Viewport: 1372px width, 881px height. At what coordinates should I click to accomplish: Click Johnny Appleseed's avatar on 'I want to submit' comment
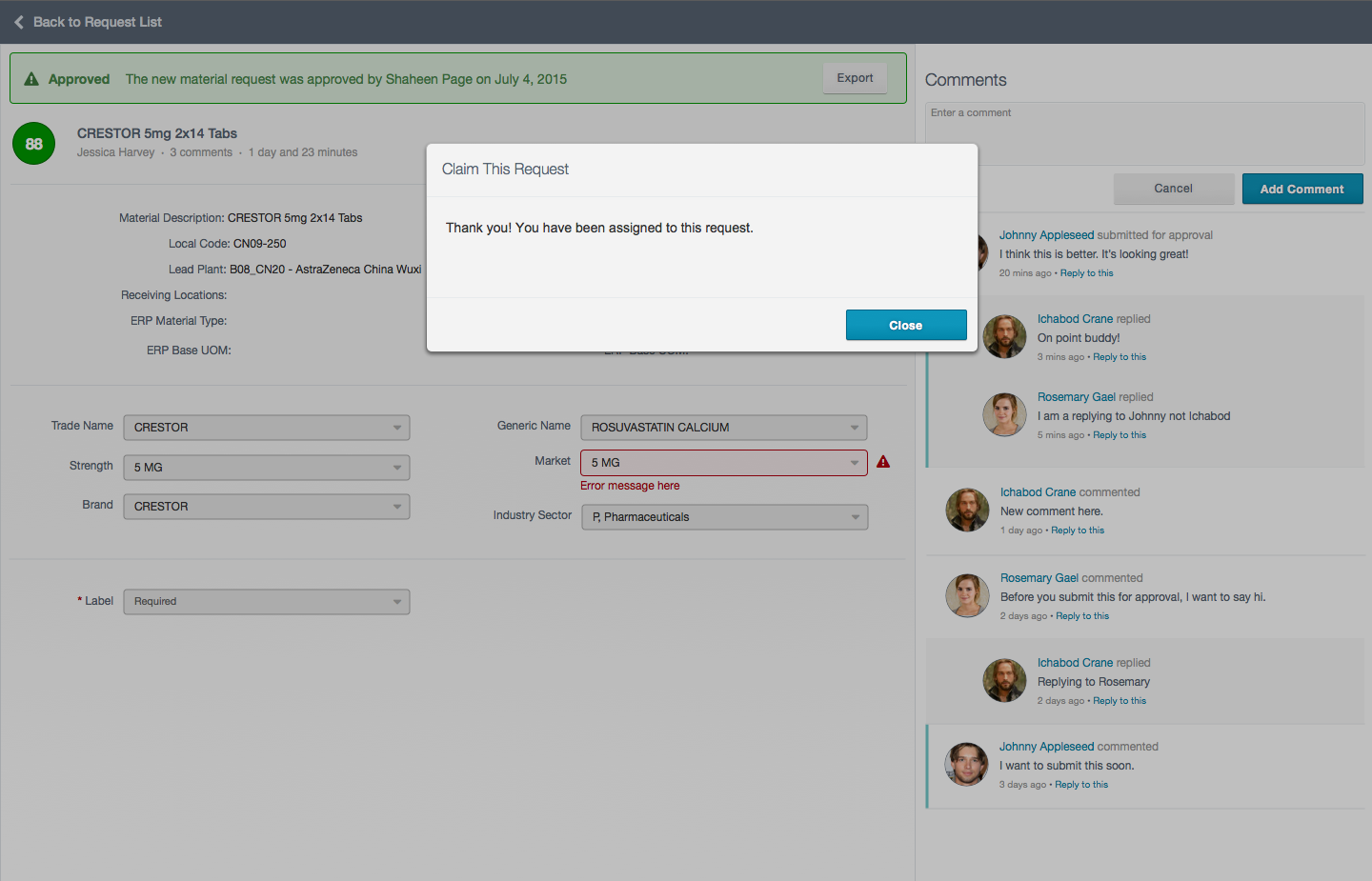tap(966, 765)
